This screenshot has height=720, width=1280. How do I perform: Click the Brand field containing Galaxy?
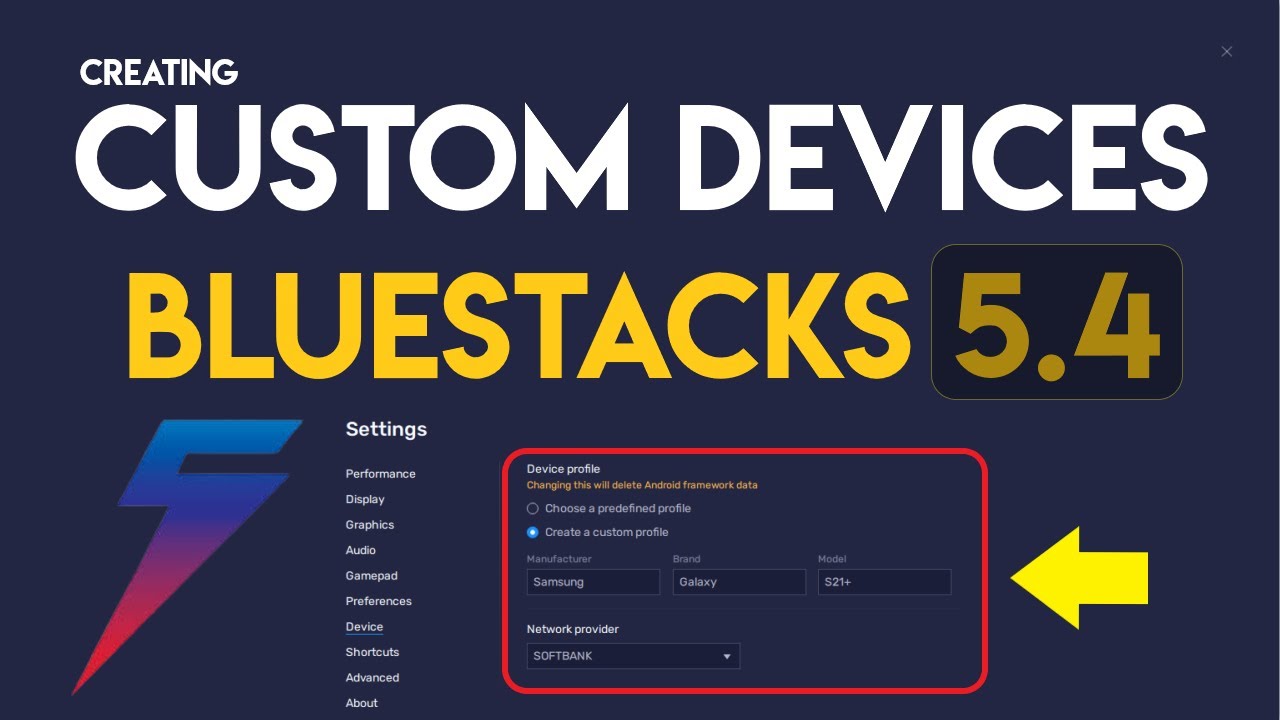click(x=739, y=582)
